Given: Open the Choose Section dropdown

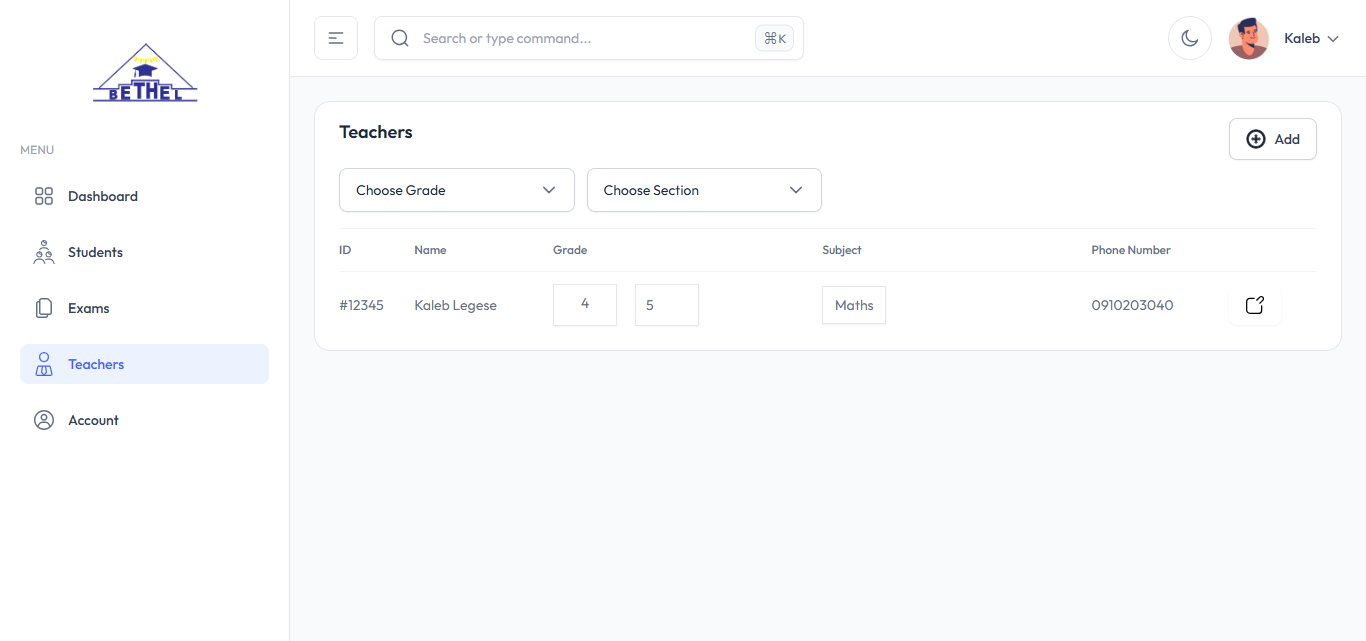Looking at the screenshot, I should (x=703, y=190).
